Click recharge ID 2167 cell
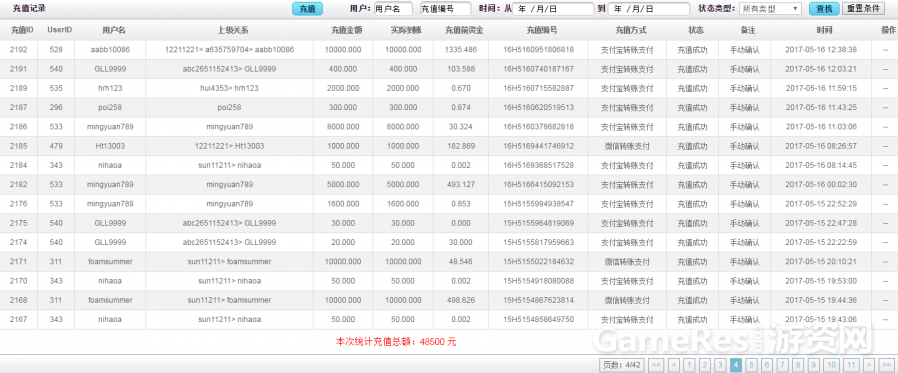898x373 pixels. [18, 319]
